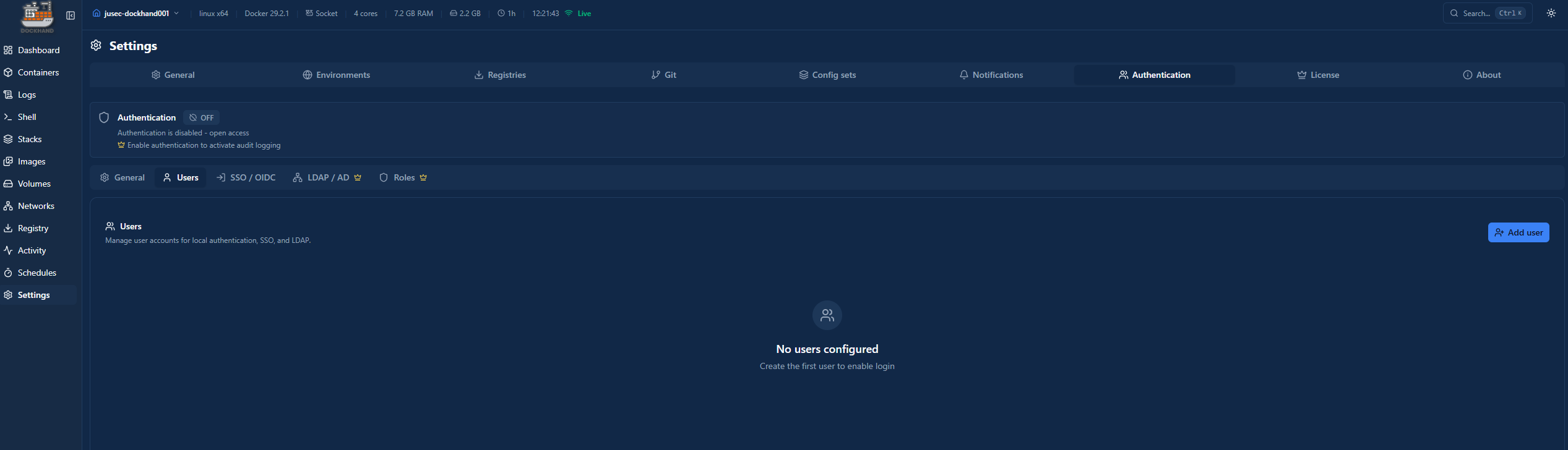Switch to the Environments settings tab
The width and height of the screenshot is (1568, 450).
click(336, 75)
